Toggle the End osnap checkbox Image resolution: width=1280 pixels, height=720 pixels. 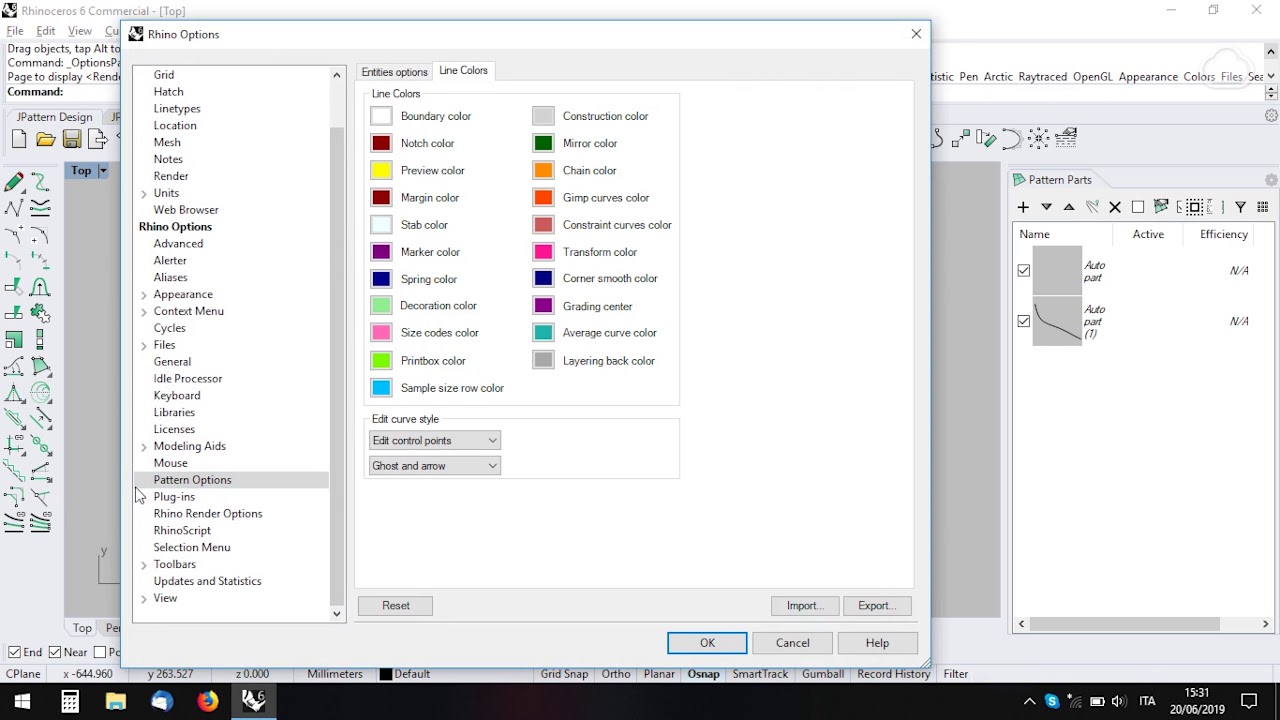[14, 652]
